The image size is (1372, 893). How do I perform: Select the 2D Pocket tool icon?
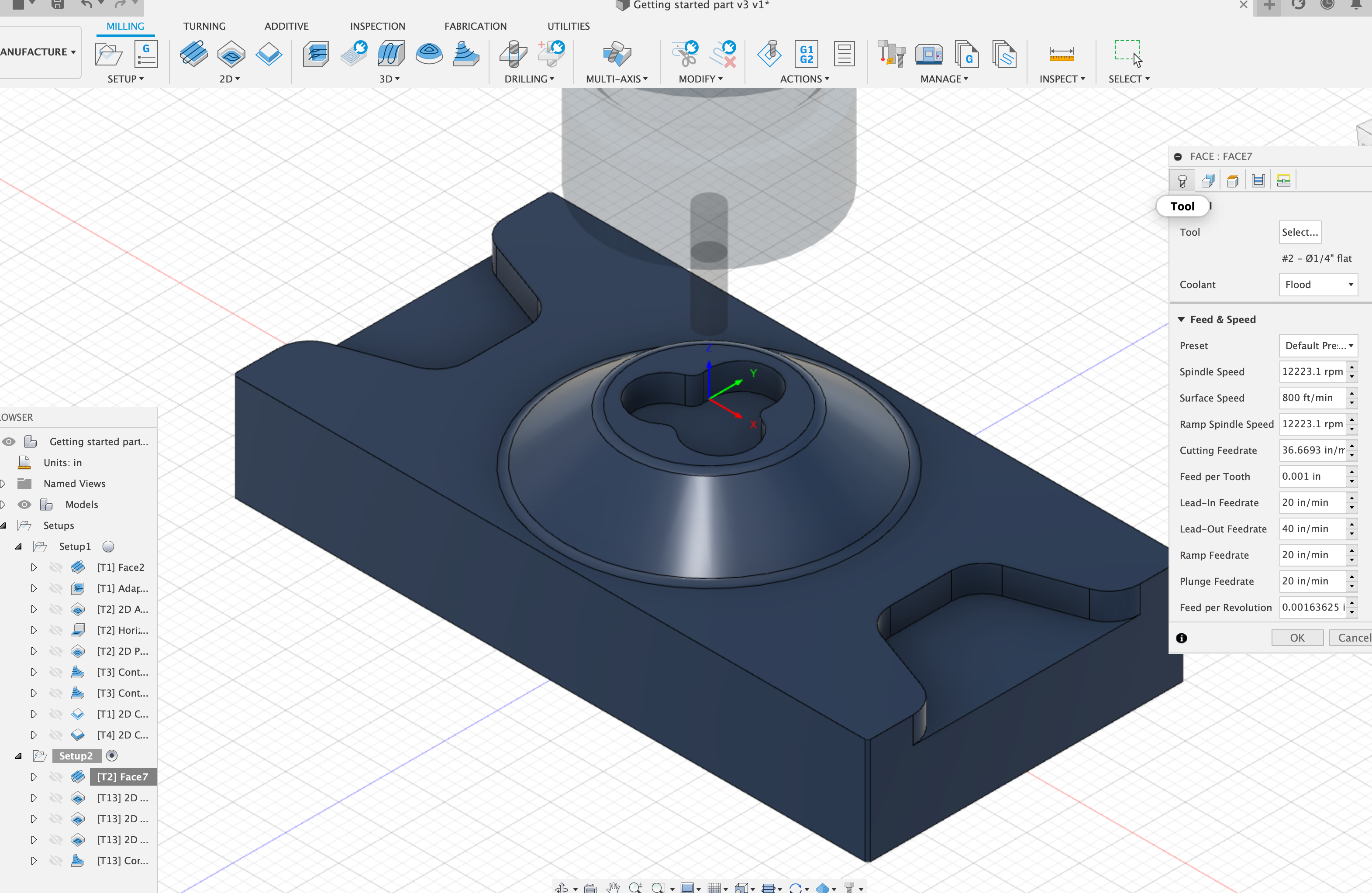231,55
